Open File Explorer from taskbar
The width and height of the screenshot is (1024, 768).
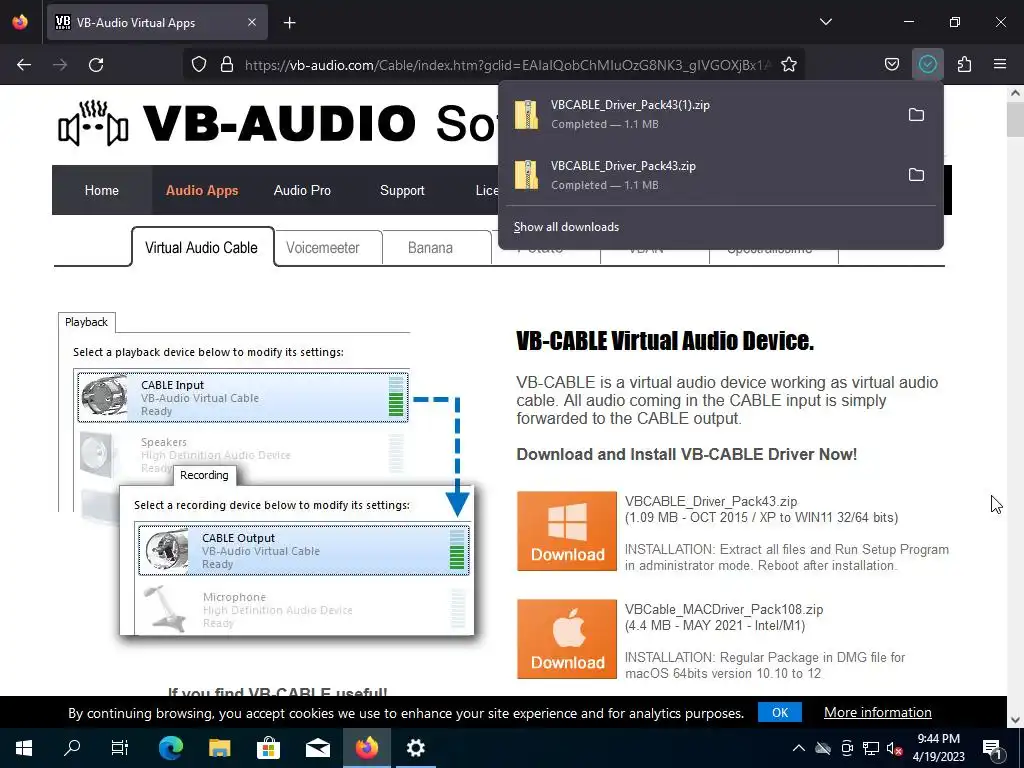tap(219, 748)
